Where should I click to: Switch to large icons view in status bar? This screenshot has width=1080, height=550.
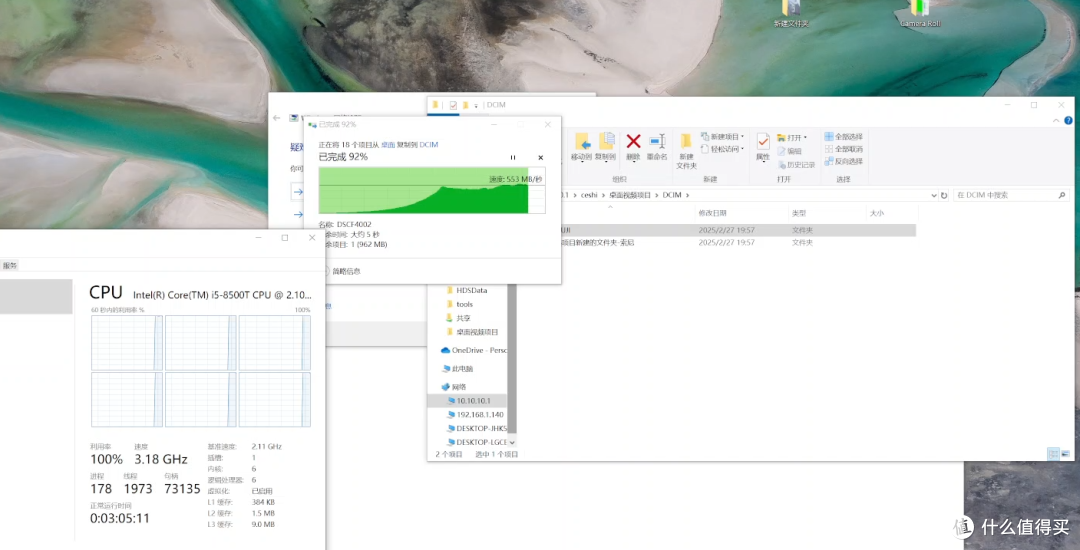[x=1066, y=454]
